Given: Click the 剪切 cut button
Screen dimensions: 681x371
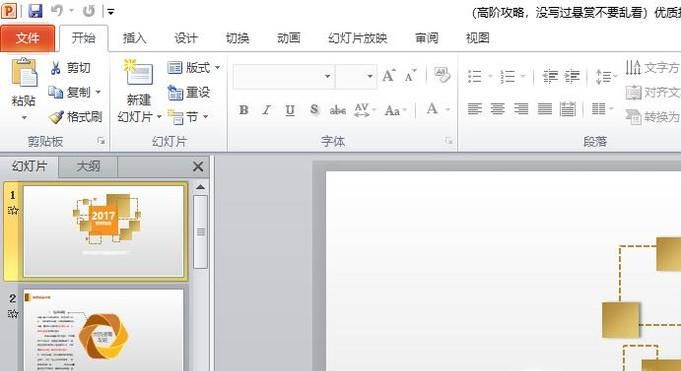Looking at the screenshot, I should click(x=70, y=68).
